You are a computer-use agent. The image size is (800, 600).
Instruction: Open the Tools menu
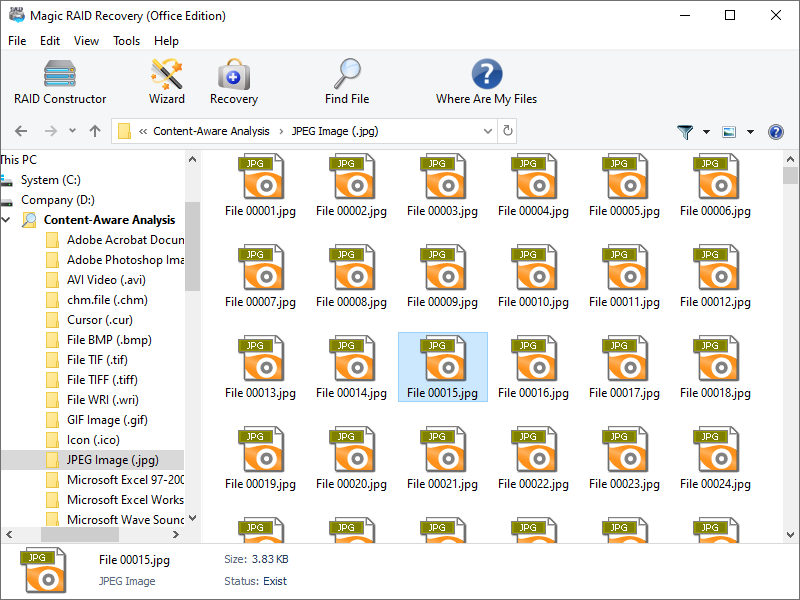tap(126, 41)
